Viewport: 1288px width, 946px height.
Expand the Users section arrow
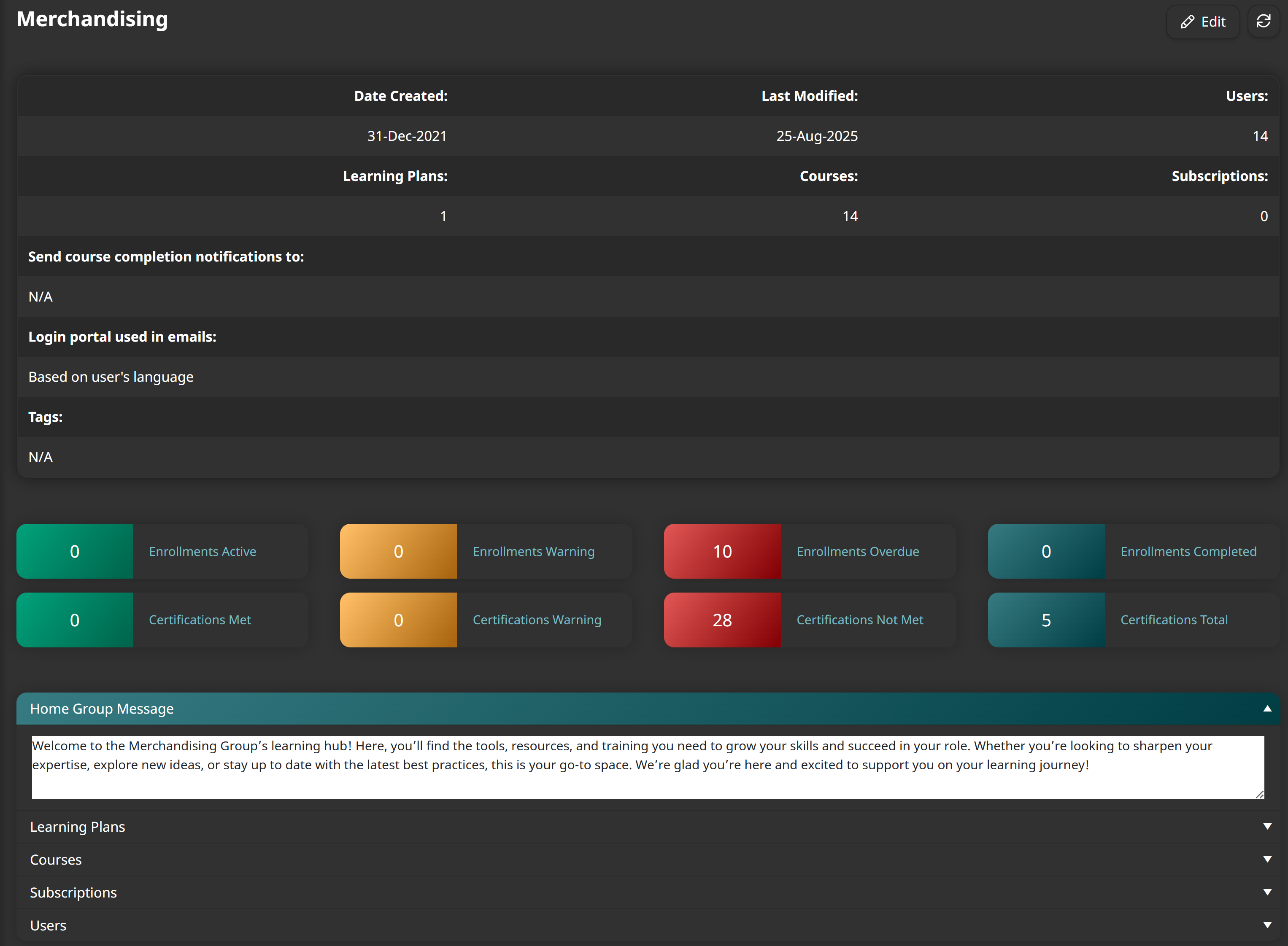(1267, 925)
